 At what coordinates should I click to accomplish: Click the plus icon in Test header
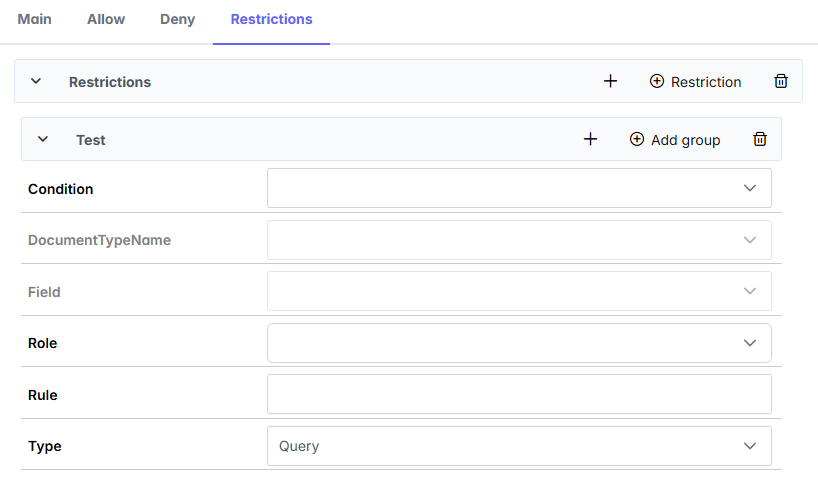tap(590, 139)
